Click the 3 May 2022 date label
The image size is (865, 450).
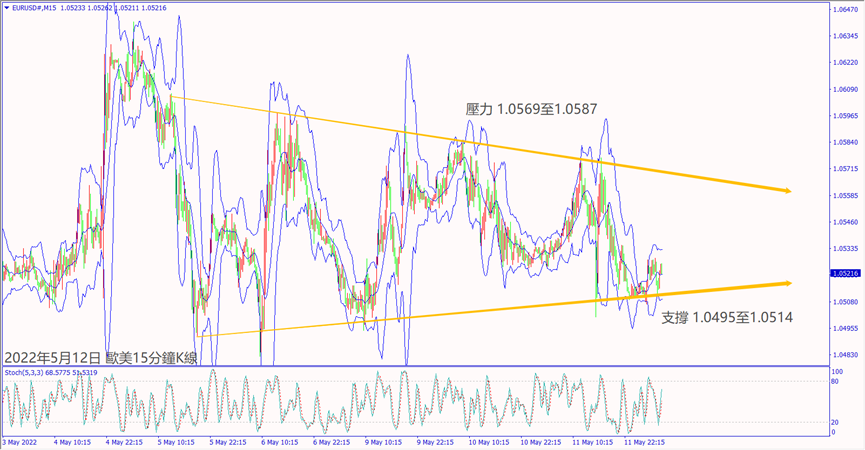coord(22,442)
